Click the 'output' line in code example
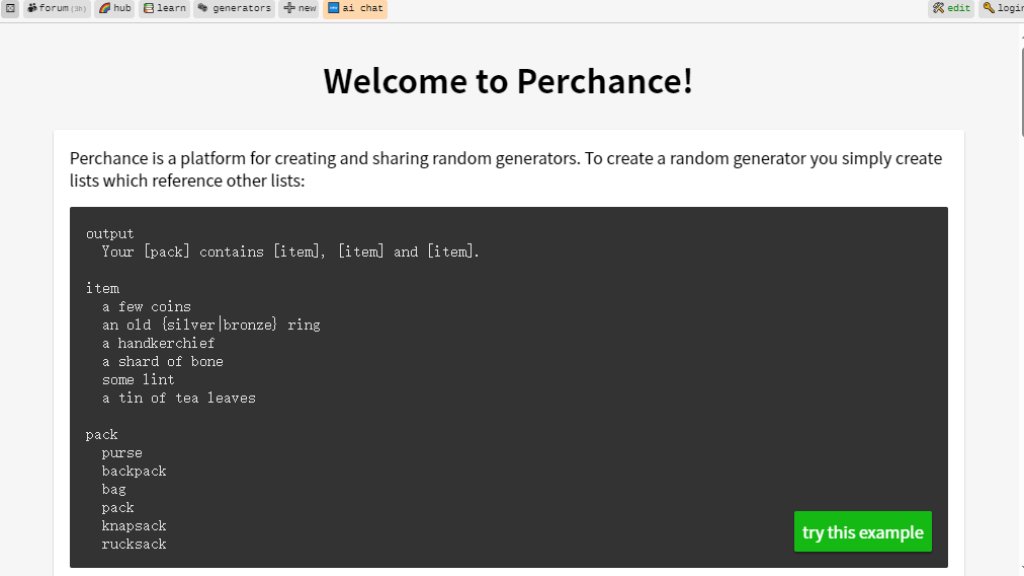The width and height of the screenshot is (1024, 576). point(110,234)
